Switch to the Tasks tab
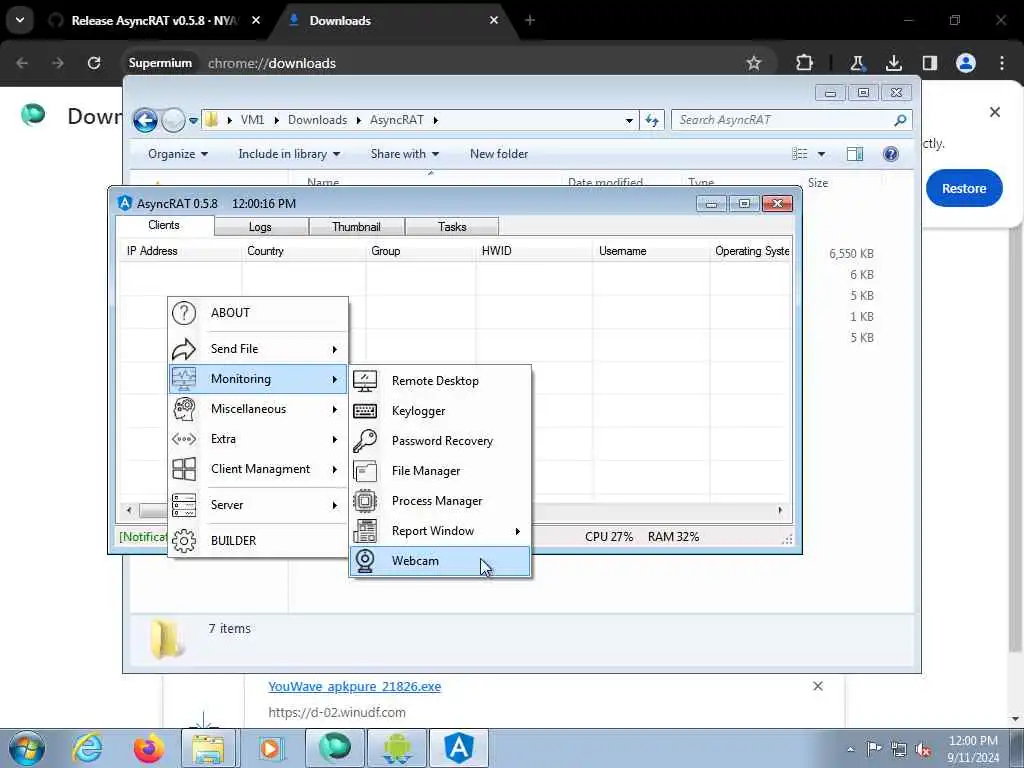 [452, 227]
